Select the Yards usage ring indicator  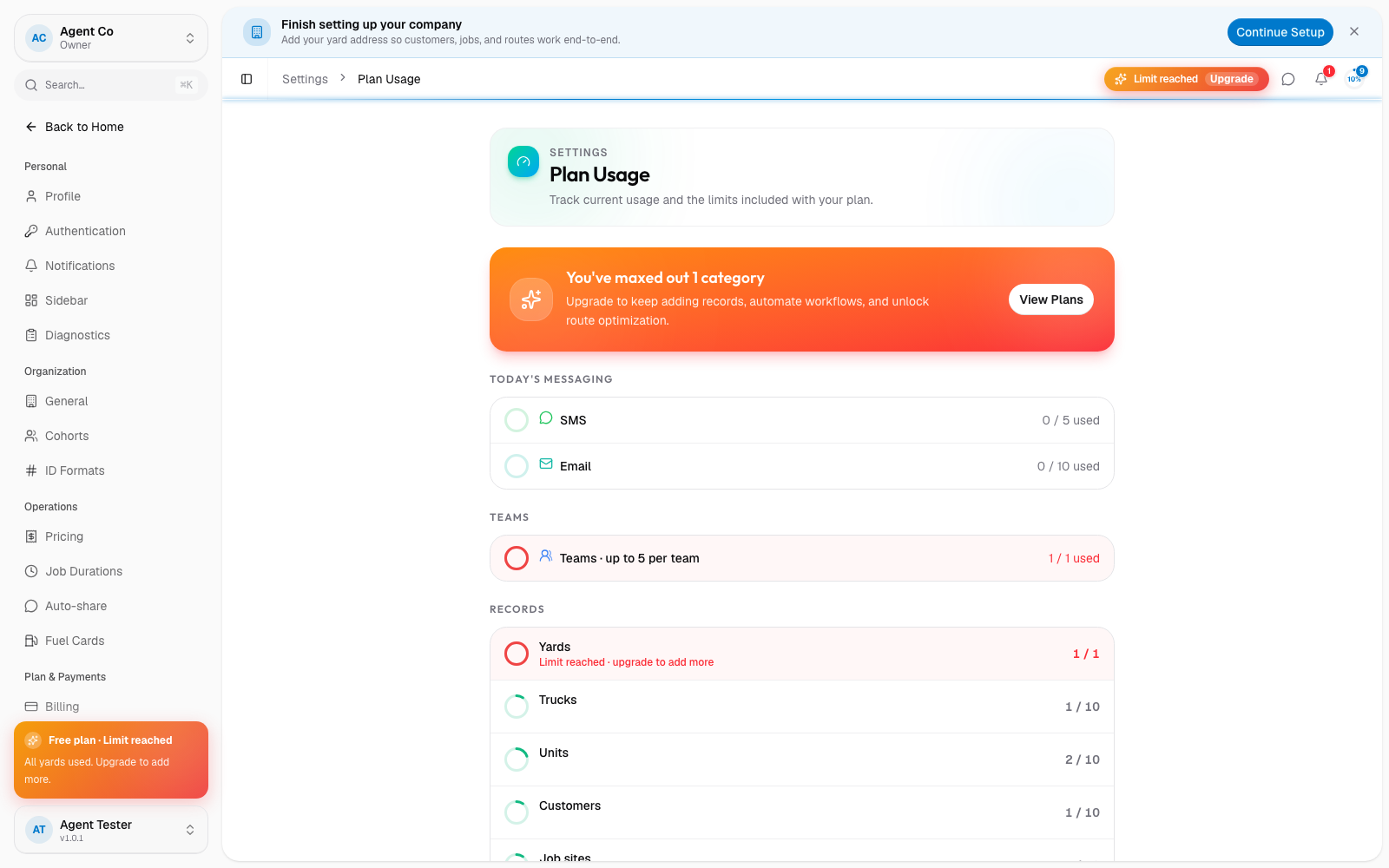pos(517,654)
